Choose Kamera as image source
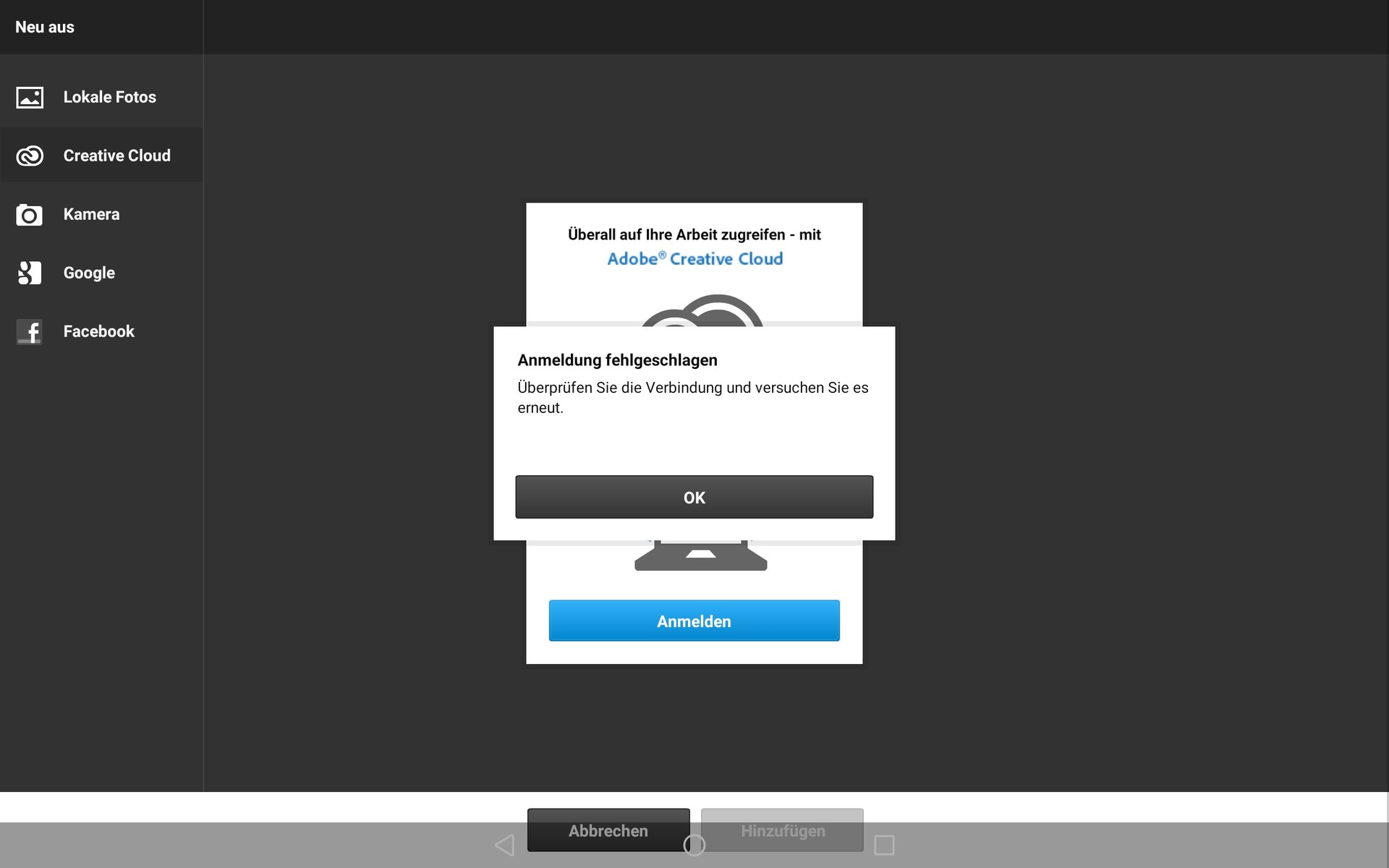This screenshot has height=868, width=1389. (x=101, y=214)
